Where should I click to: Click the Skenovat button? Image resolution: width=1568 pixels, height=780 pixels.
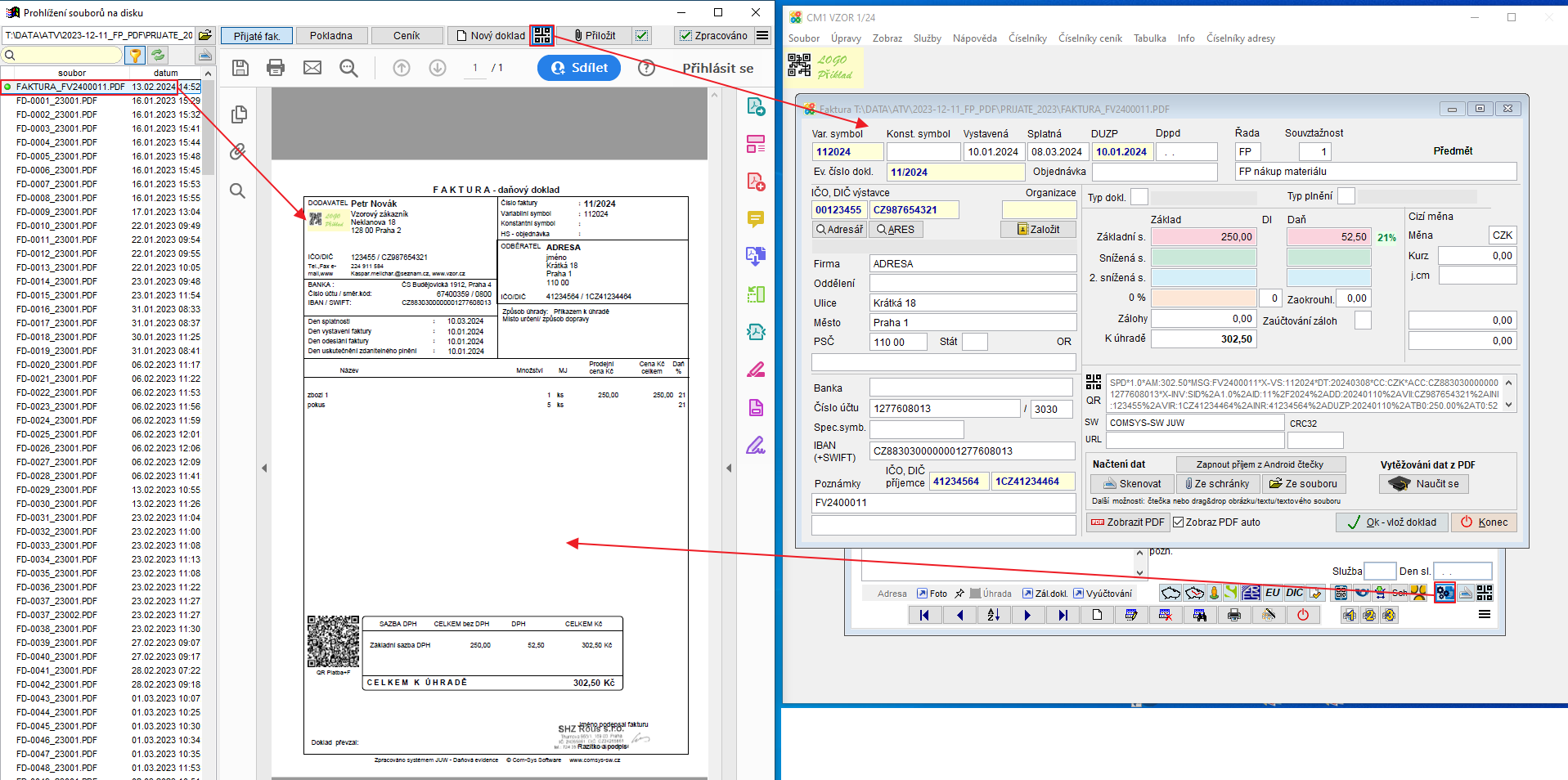click(x=1131, y=483)
